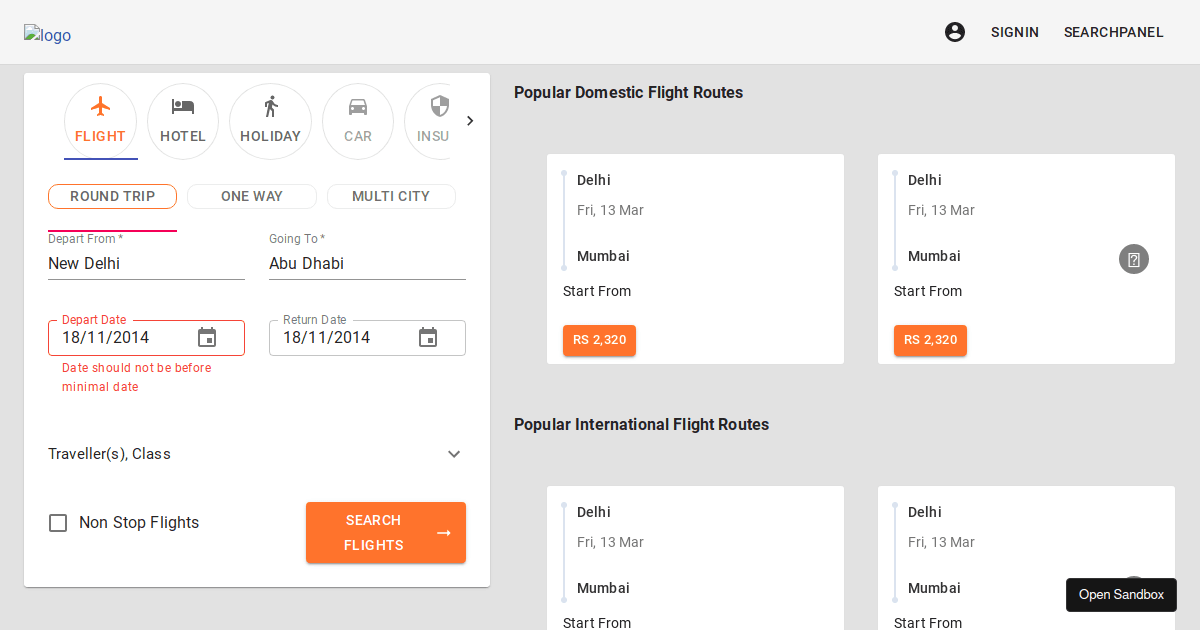This screenshot has width=1200, height=630.
Task: Switch to One Way trip mode
Action: [251, 196]
